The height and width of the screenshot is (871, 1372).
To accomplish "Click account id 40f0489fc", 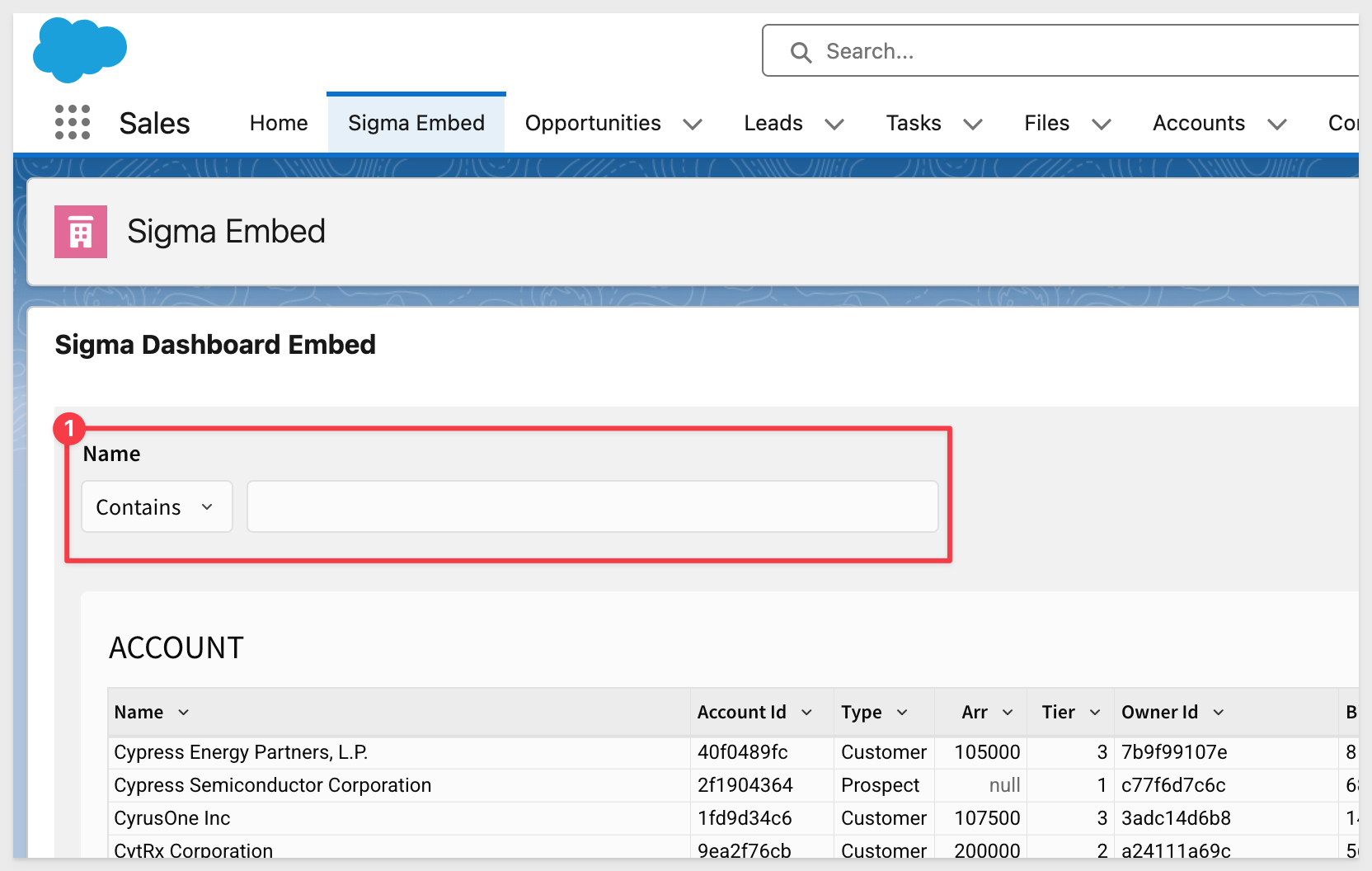I will (x=743, y=752).
